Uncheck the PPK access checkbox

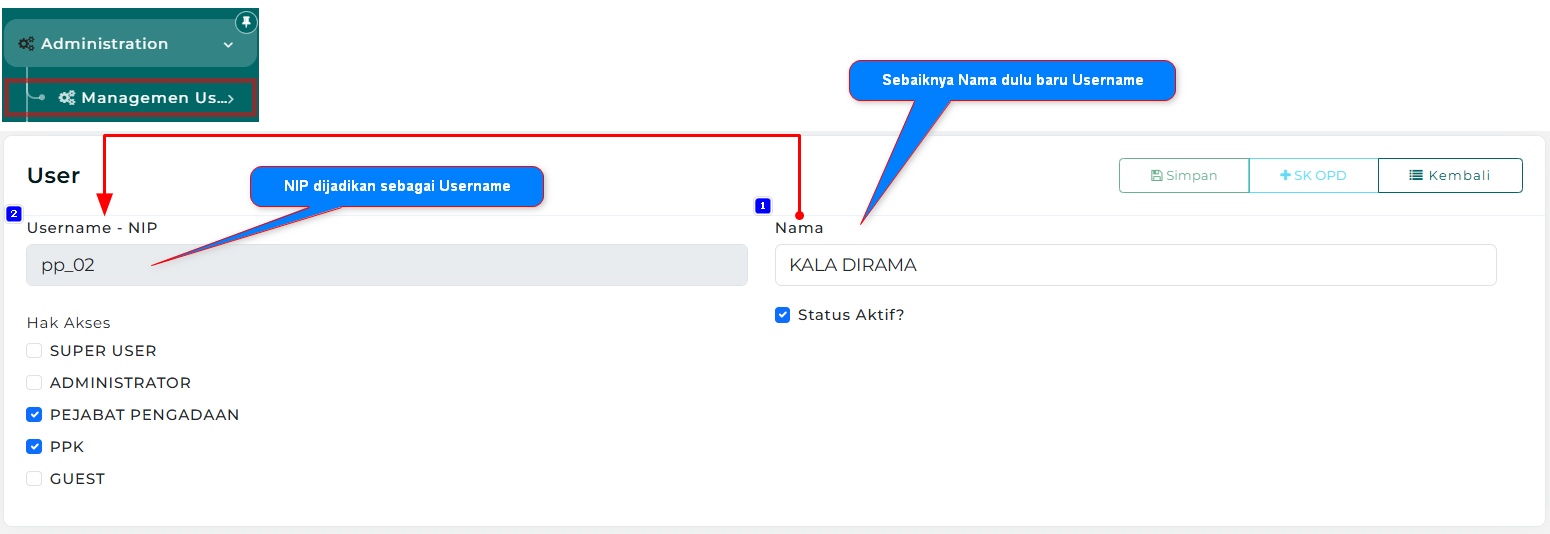pos(34,447)
